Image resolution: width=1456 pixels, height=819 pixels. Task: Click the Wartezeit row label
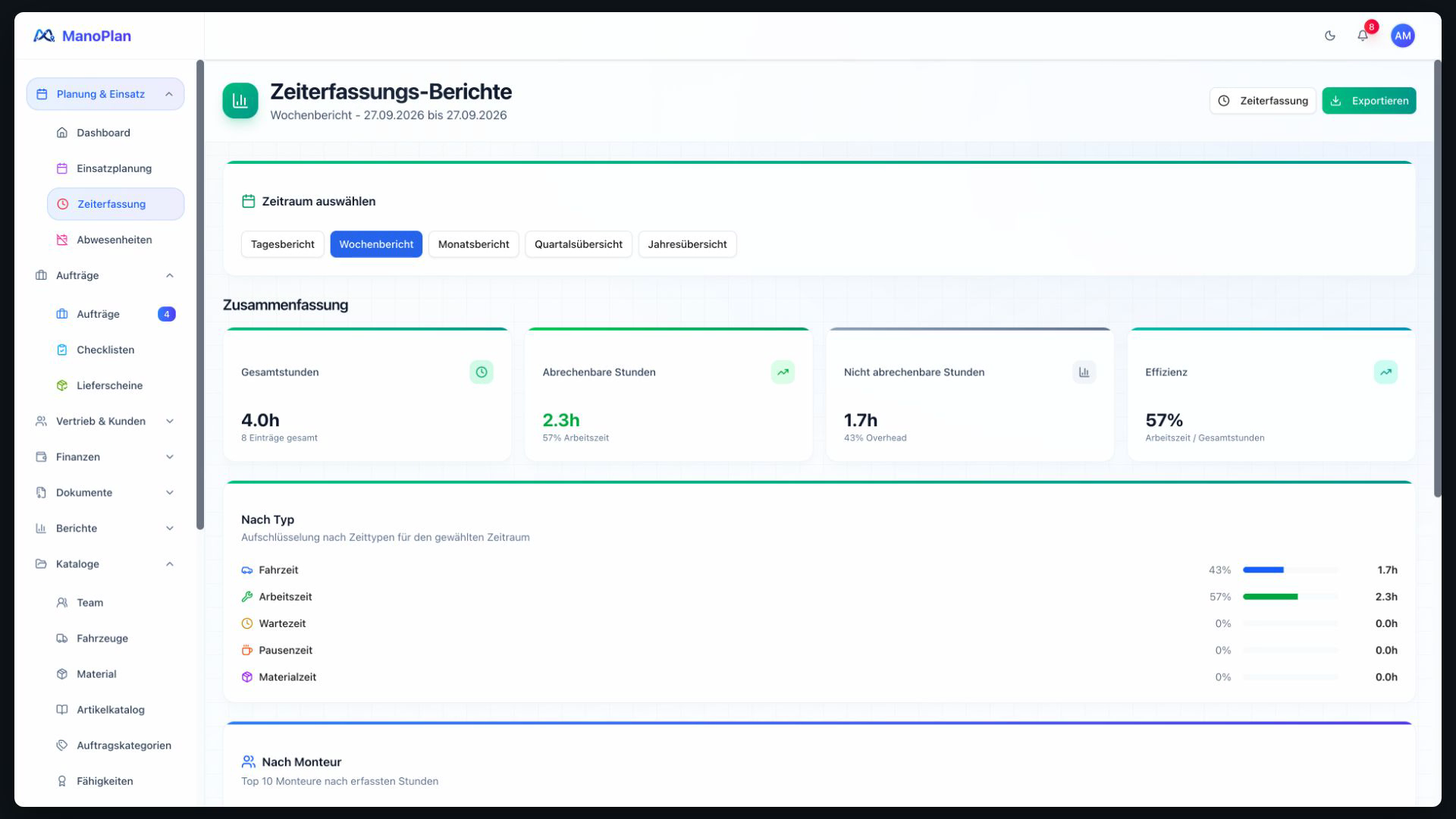pos(282,623)
